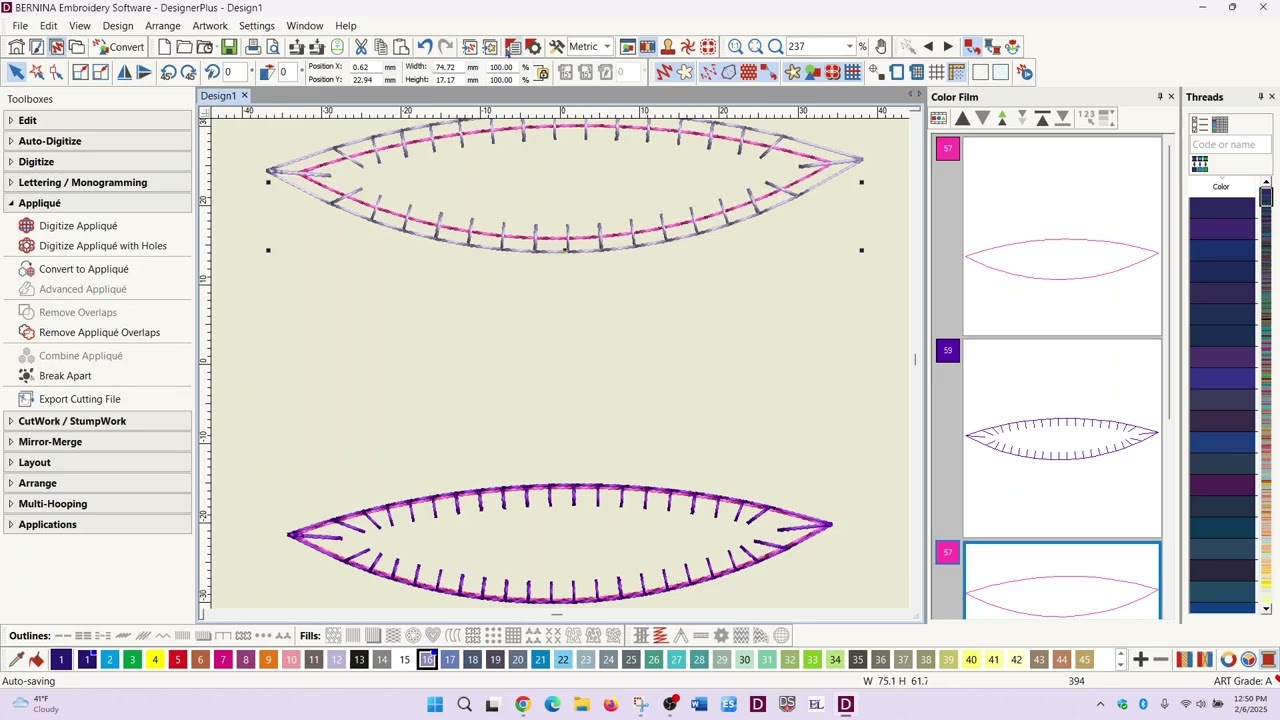
Task: Expand the Mirror-Merge toolbox
Action: pos(97,442)
